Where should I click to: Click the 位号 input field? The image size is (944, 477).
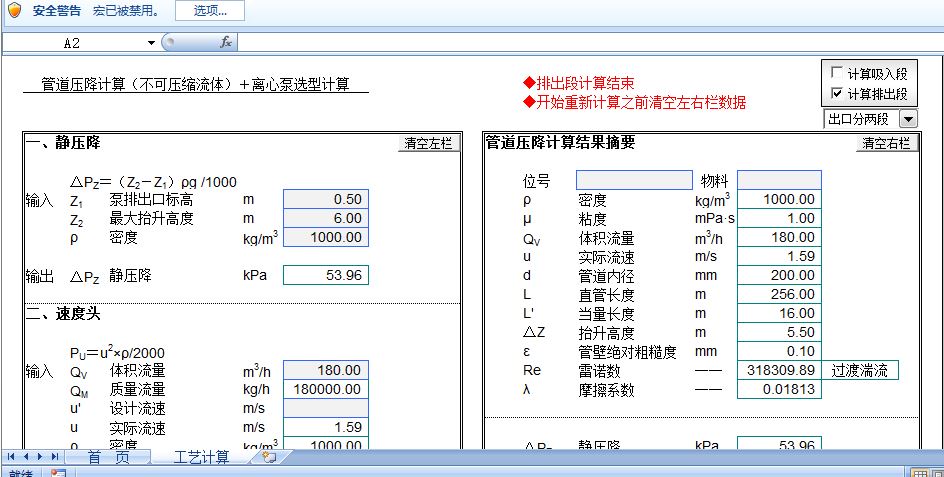pyautogui.click(x=633, y=180)
